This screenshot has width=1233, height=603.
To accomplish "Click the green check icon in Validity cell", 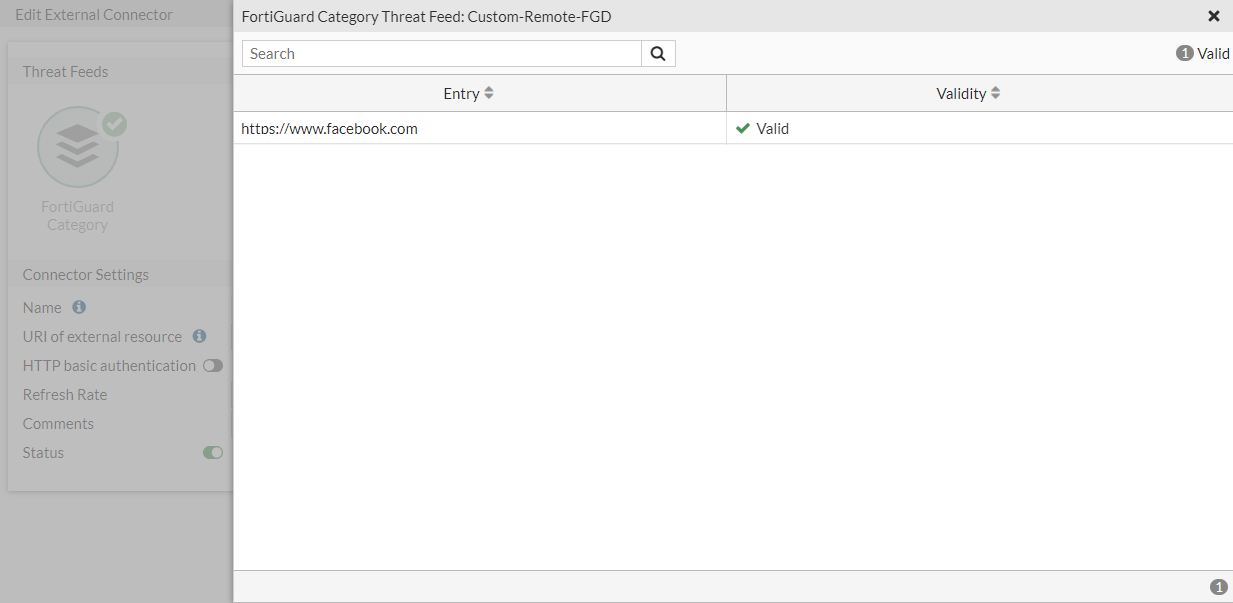I will click(x=743, y=128).
